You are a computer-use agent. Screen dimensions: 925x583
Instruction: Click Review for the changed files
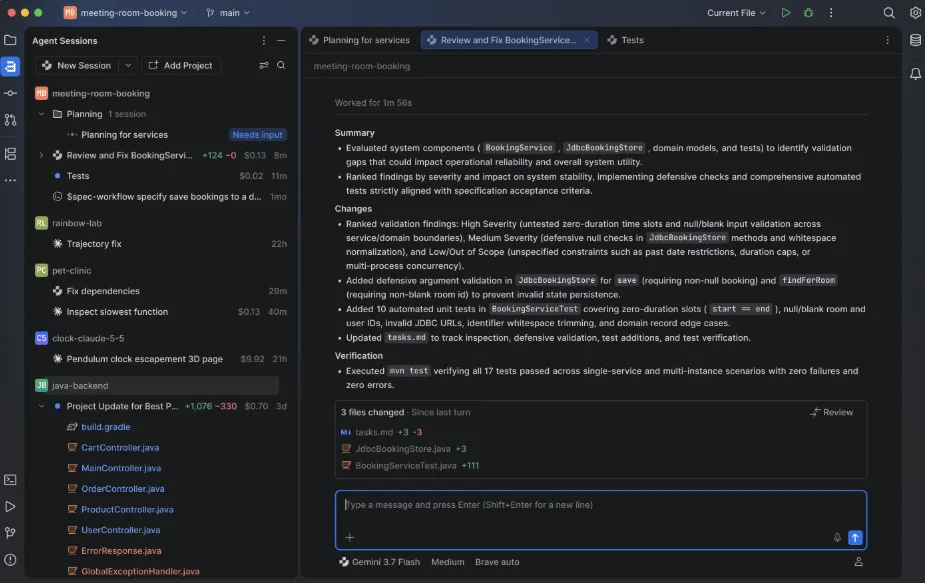[831, 412]
